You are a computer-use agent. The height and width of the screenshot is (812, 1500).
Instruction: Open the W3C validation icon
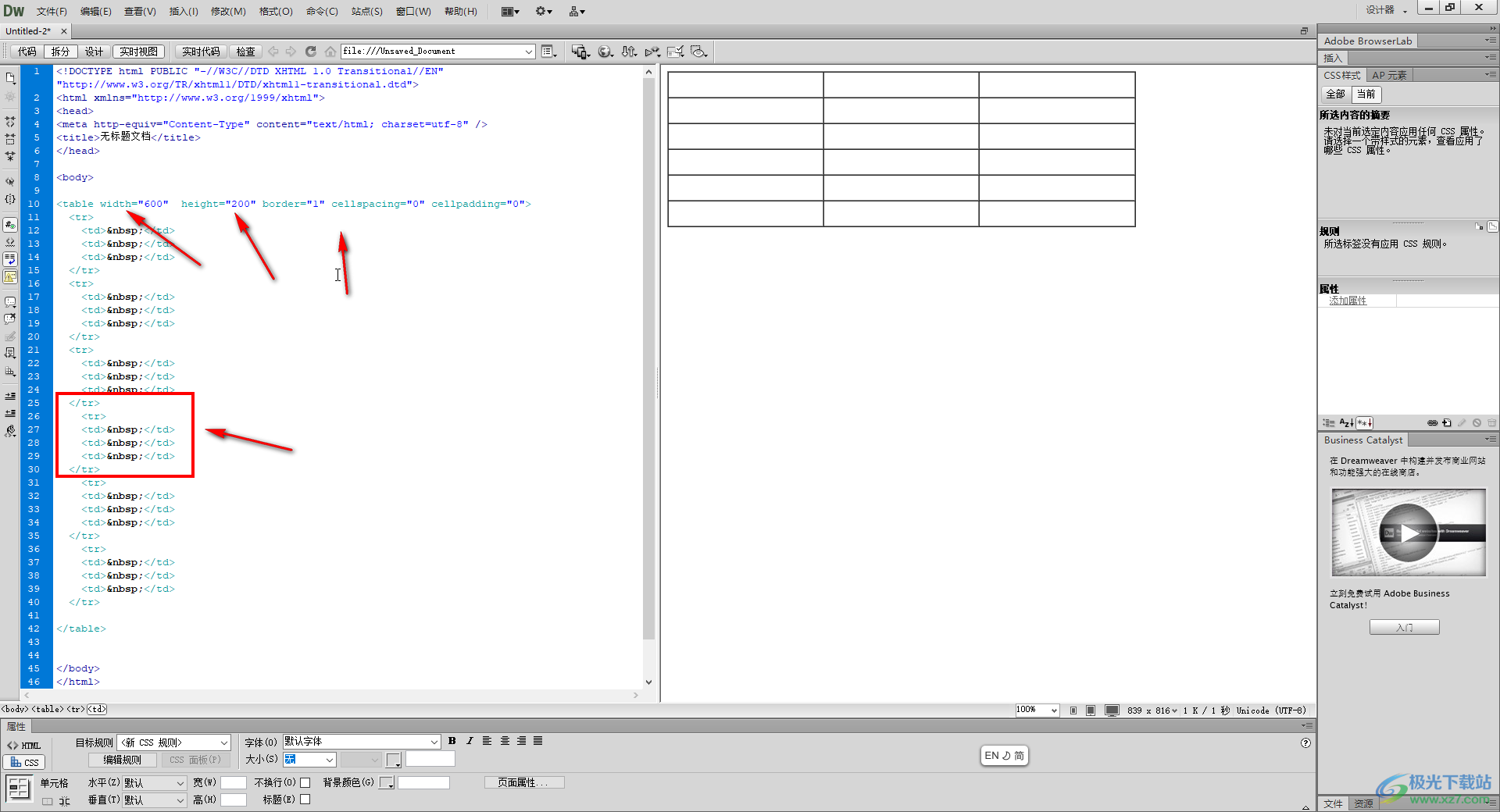coord(652,52)
